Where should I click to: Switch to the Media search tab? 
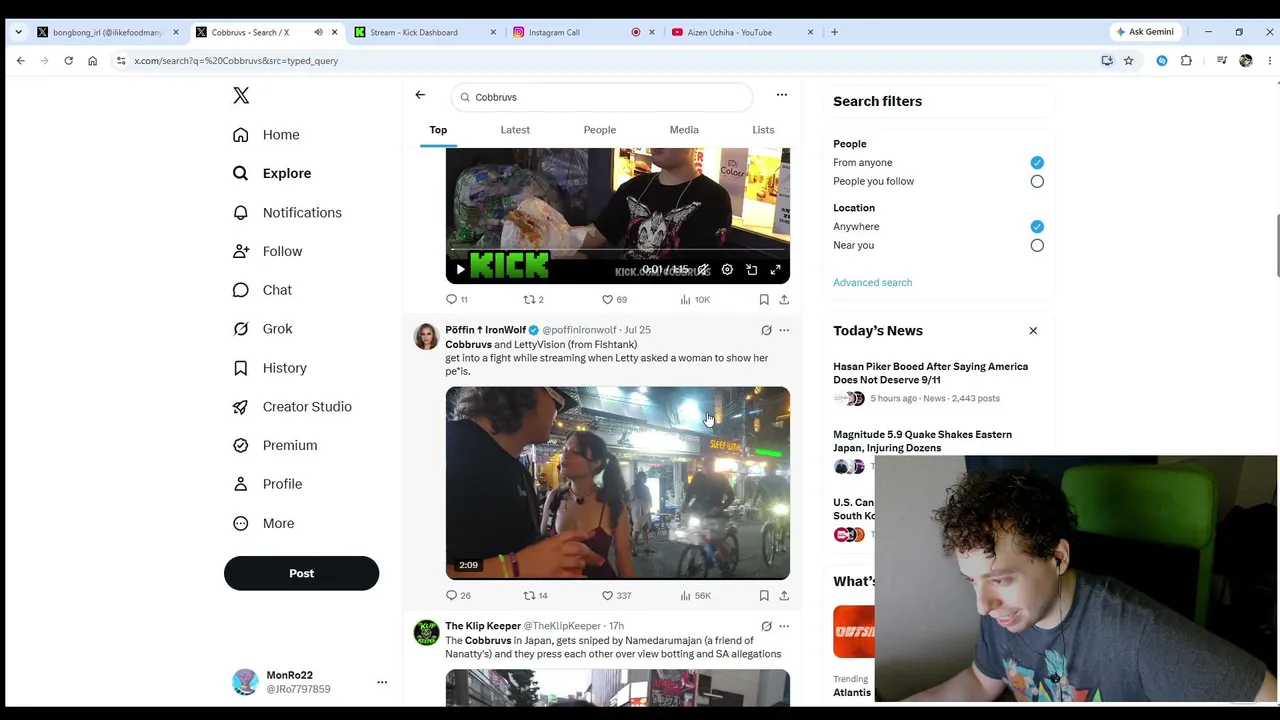684,130
